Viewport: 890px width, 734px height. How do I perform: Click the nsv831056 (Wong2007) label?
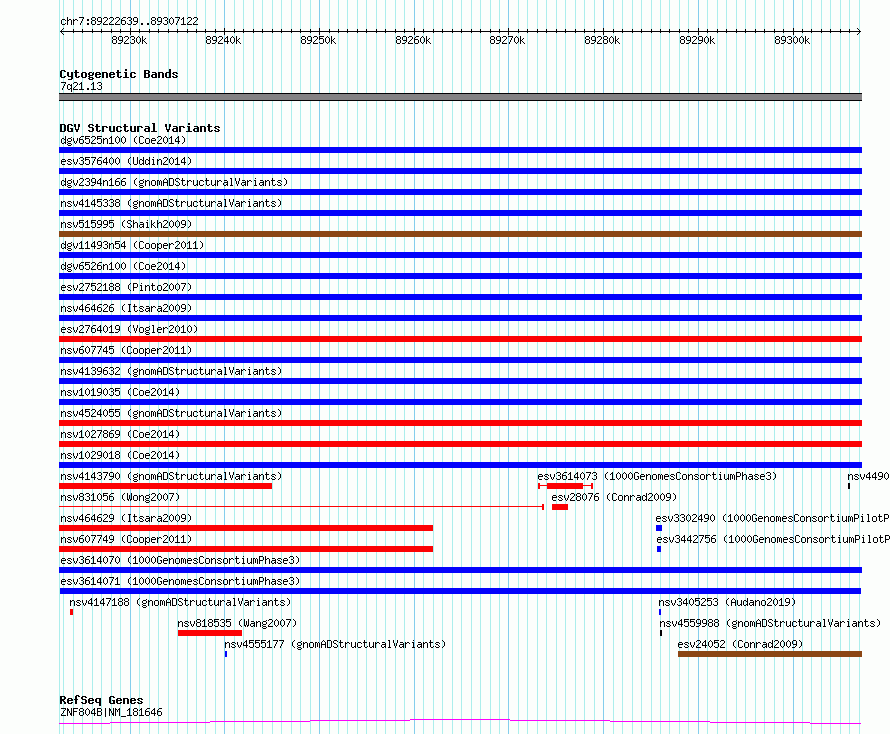pyautogui.click(x=120, y=497)
